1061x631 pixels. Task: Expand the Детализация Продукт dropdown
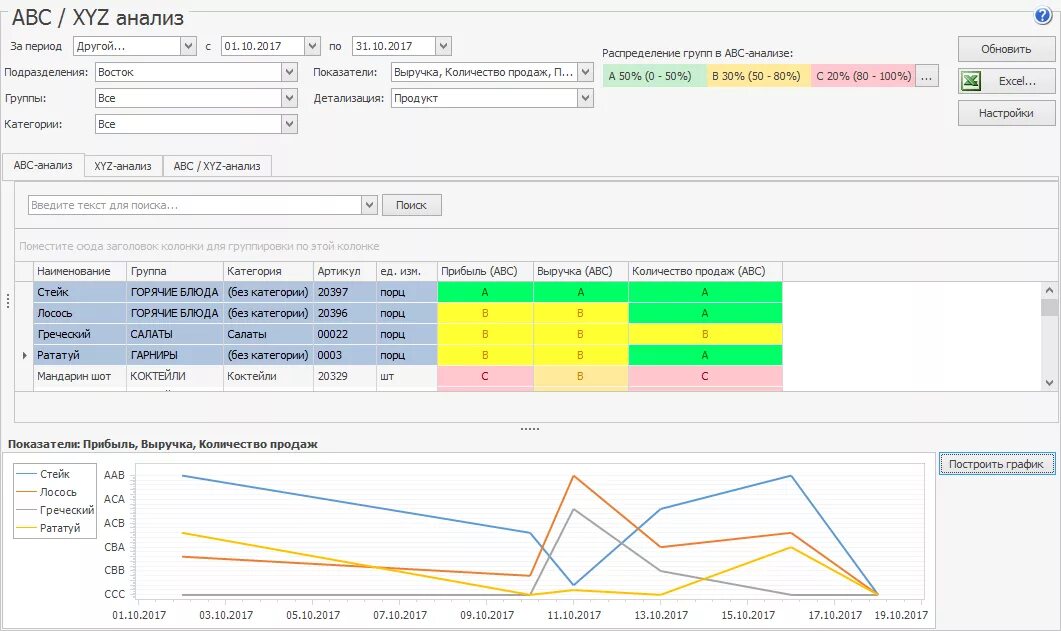click(x=585, y=98)
